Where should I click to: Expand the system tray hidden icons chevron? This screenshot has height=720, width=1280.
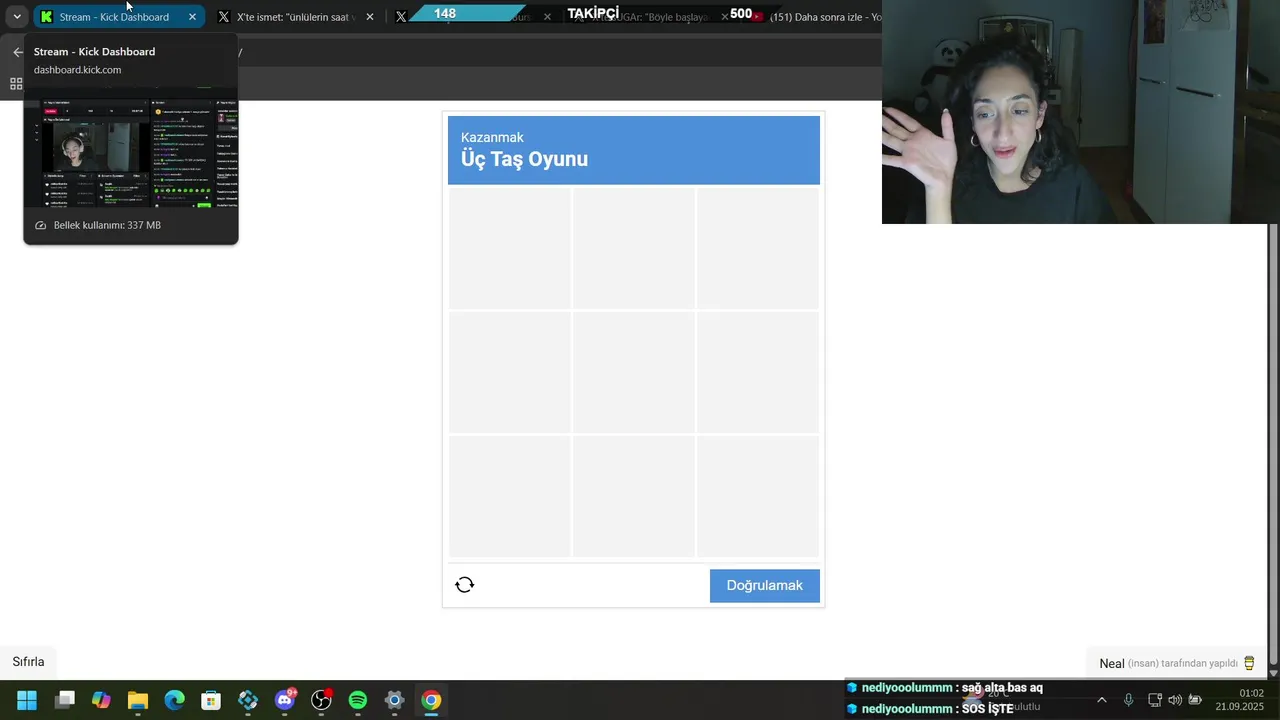tap(1102, 700)
